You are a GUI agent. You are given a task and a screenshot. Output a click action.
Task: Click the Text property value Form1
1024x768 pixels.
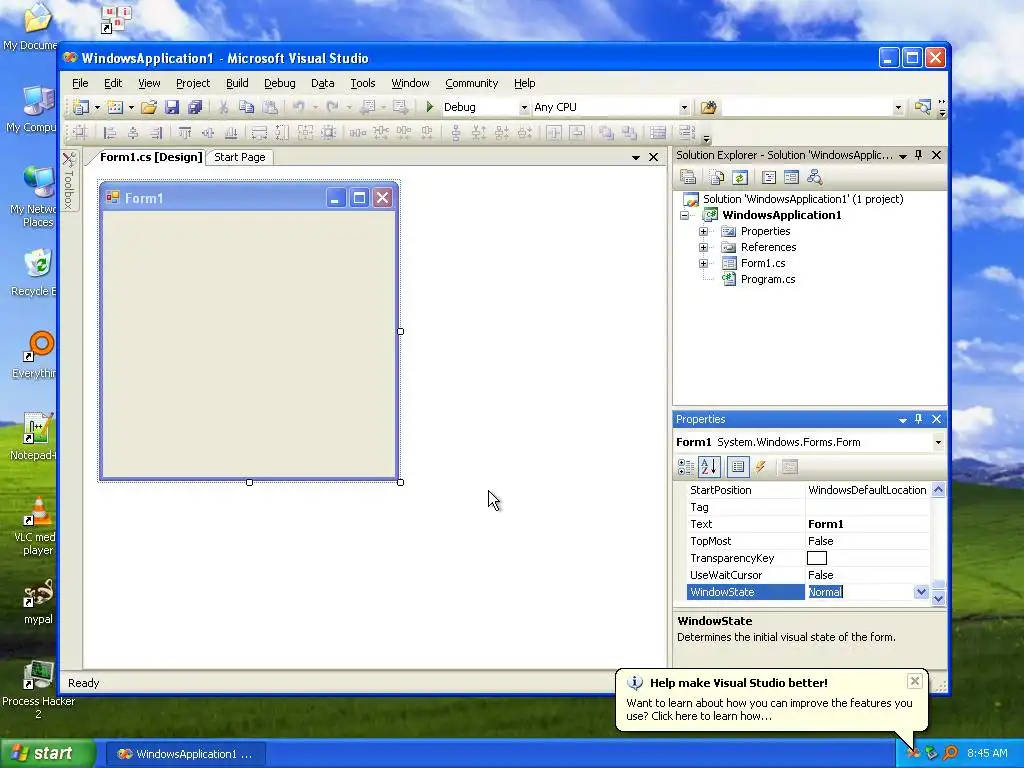(x=825, y=524)
